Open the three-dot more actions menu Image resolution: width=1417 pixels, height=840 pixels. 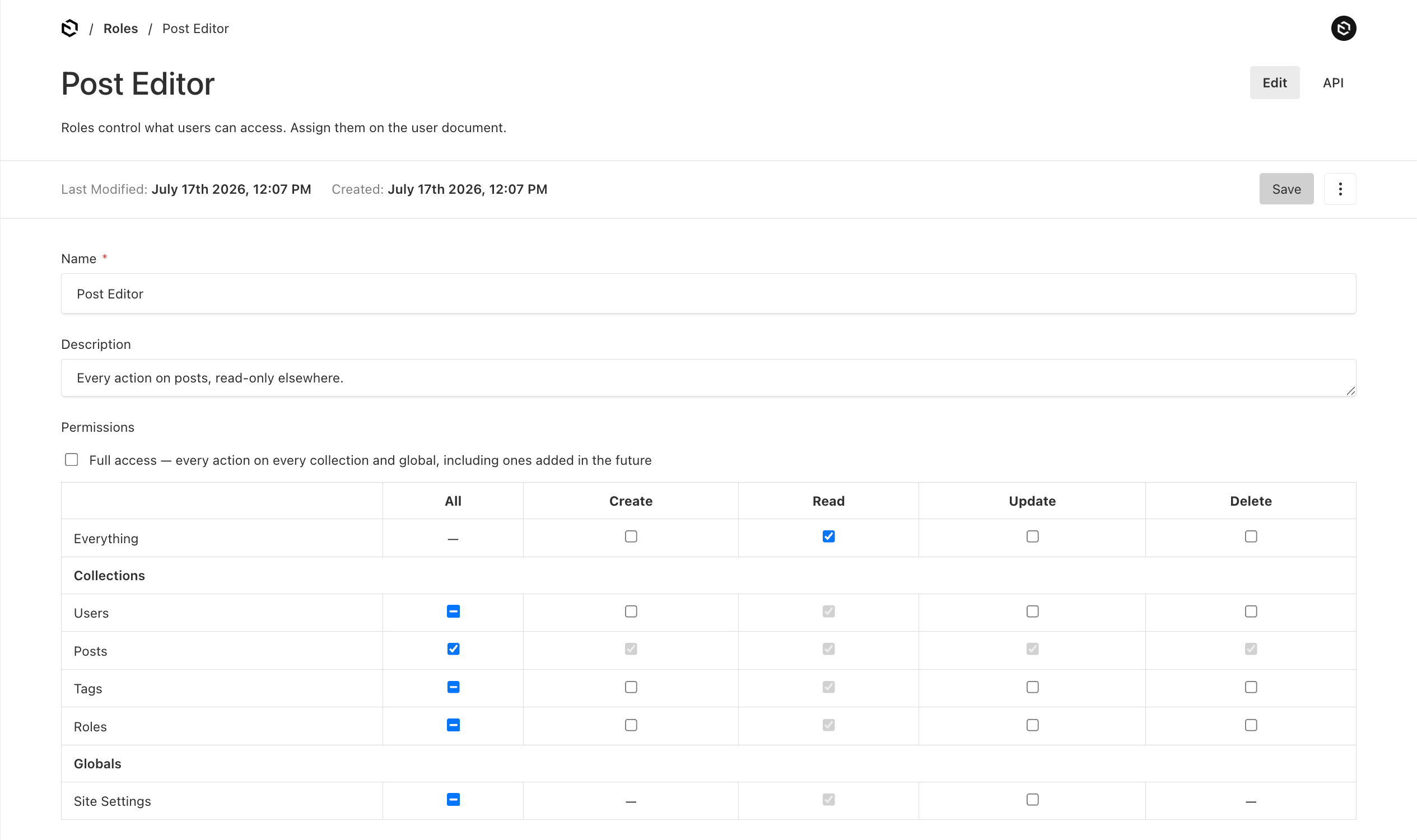pos(1340,189)
